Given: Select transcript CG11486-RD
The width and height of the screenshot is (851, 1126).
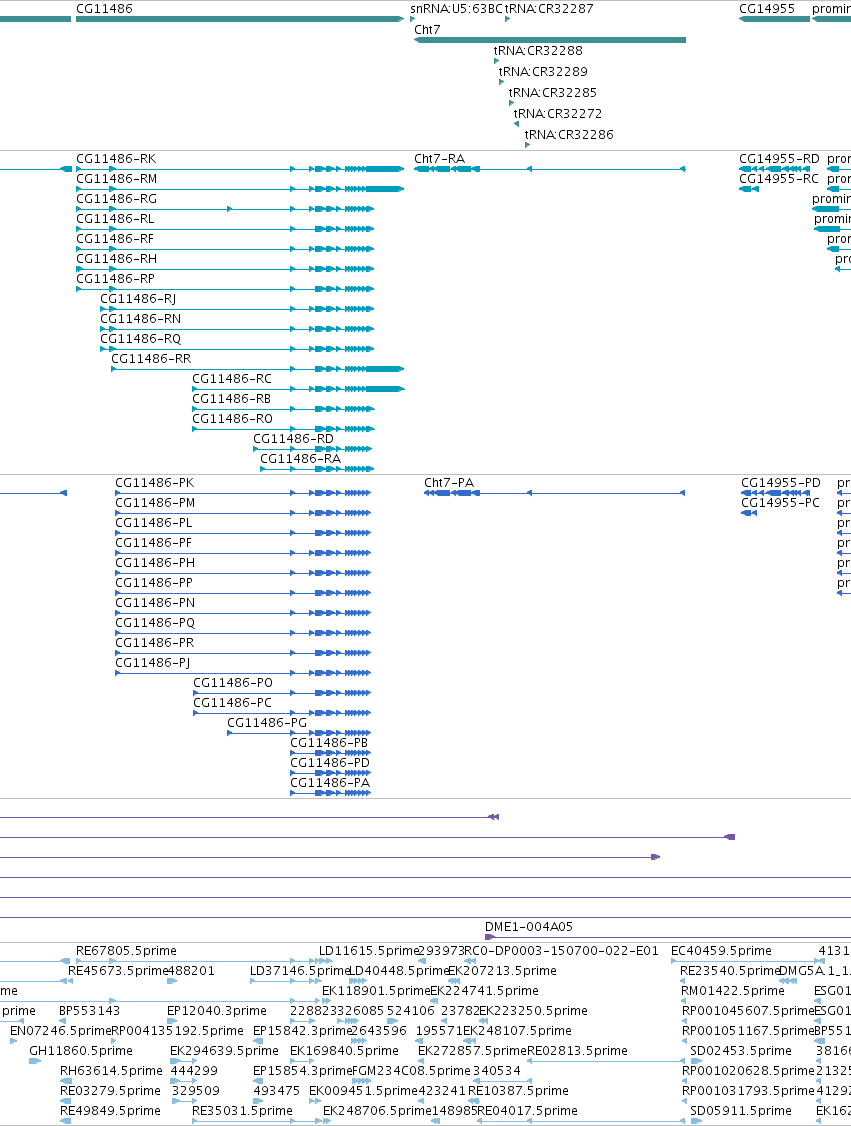Looking at the screenshot, I should point(293,439).
